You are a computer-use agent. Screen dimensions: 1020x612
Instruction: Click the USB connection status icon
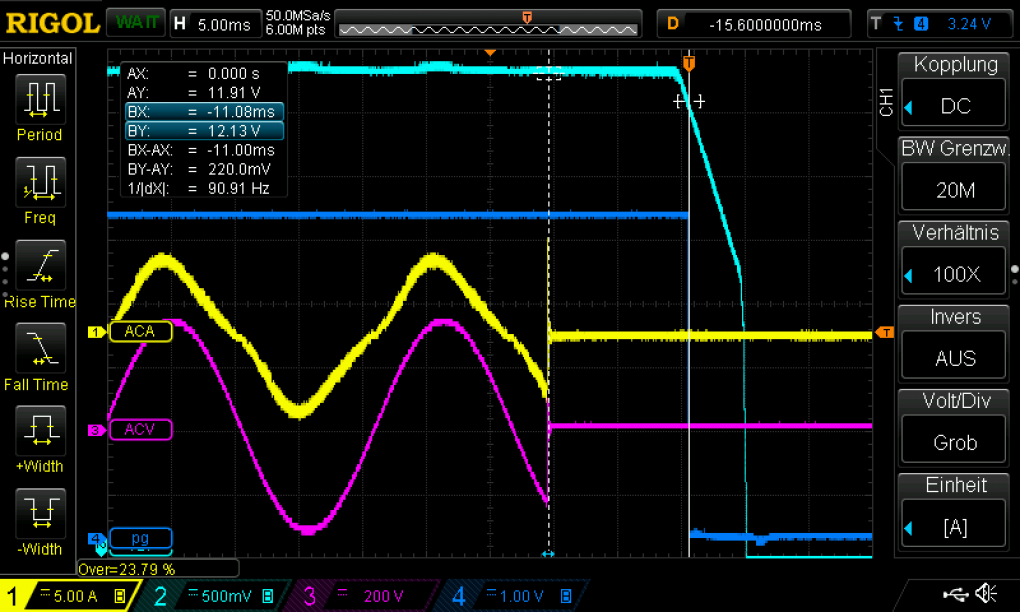[x=956, y=593]
